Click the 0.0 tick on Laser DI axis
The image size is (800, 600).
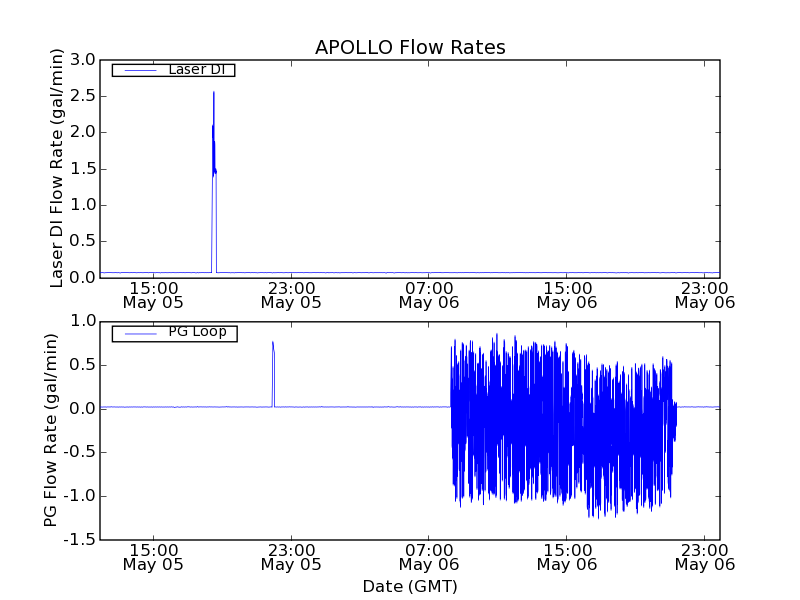click(83, 278)
